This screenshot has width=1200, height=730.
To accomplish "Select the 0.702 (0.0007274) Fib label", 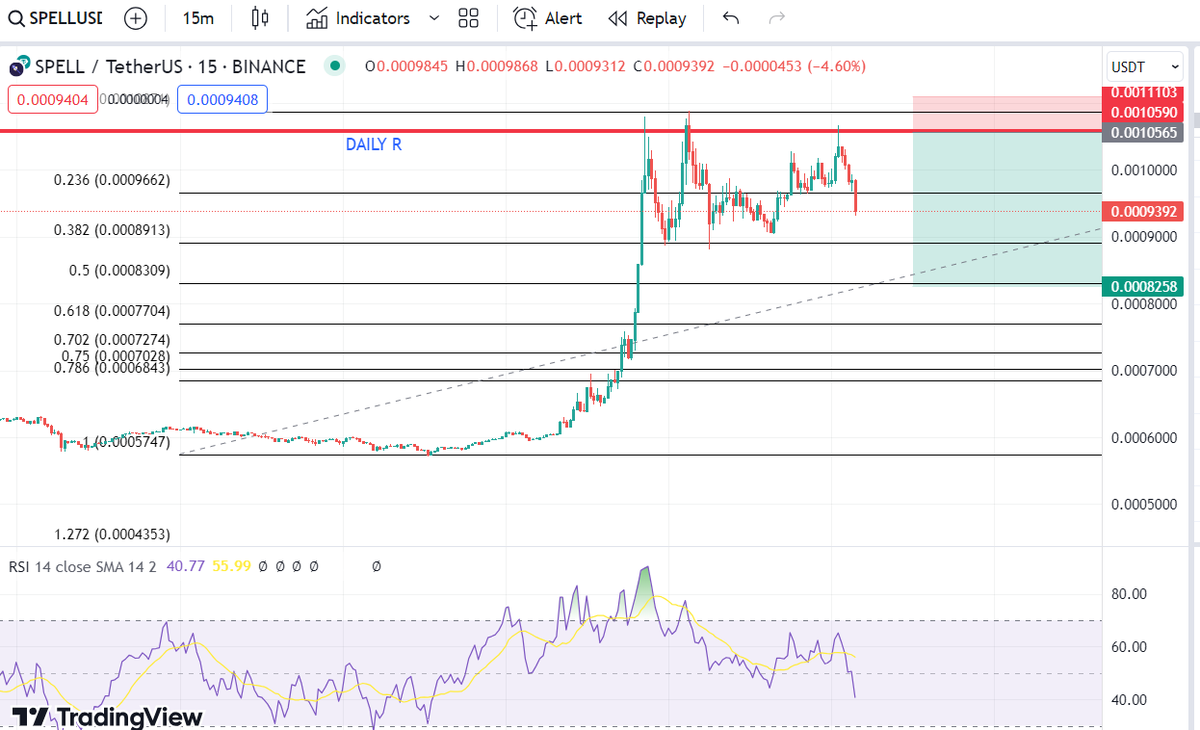I will (112, 340).
